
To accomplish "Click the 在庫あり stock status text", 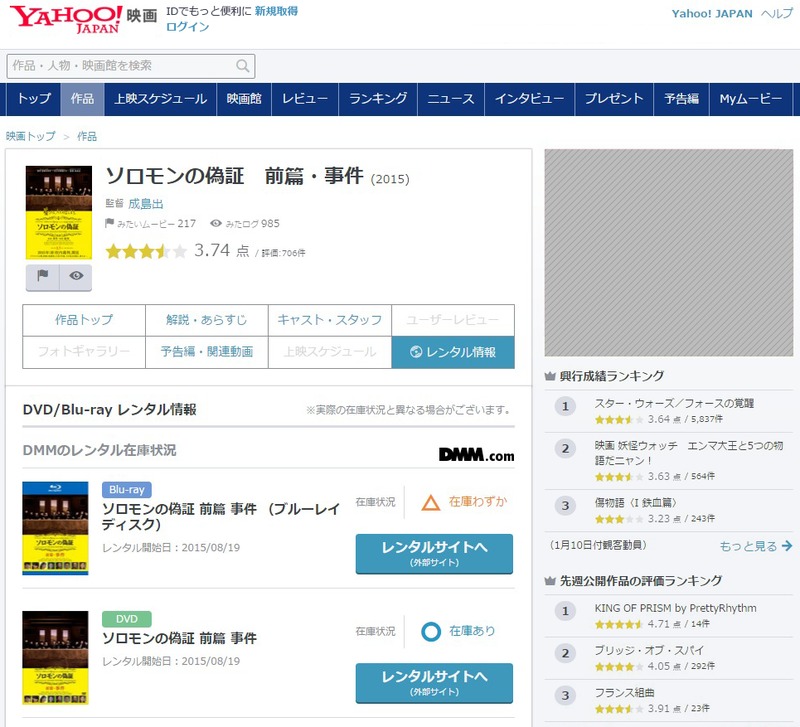I will point(472,631).
